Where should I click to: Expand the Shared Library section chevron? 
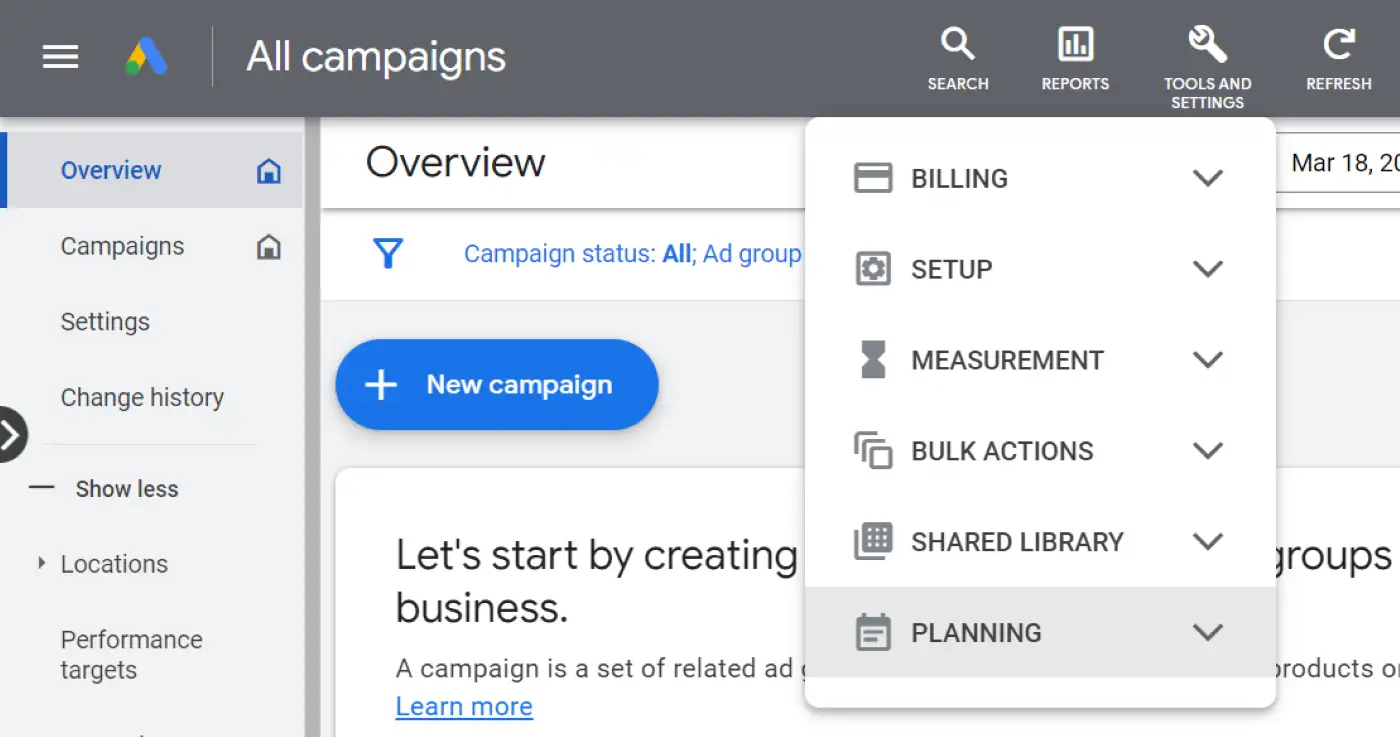(1208, 541)
